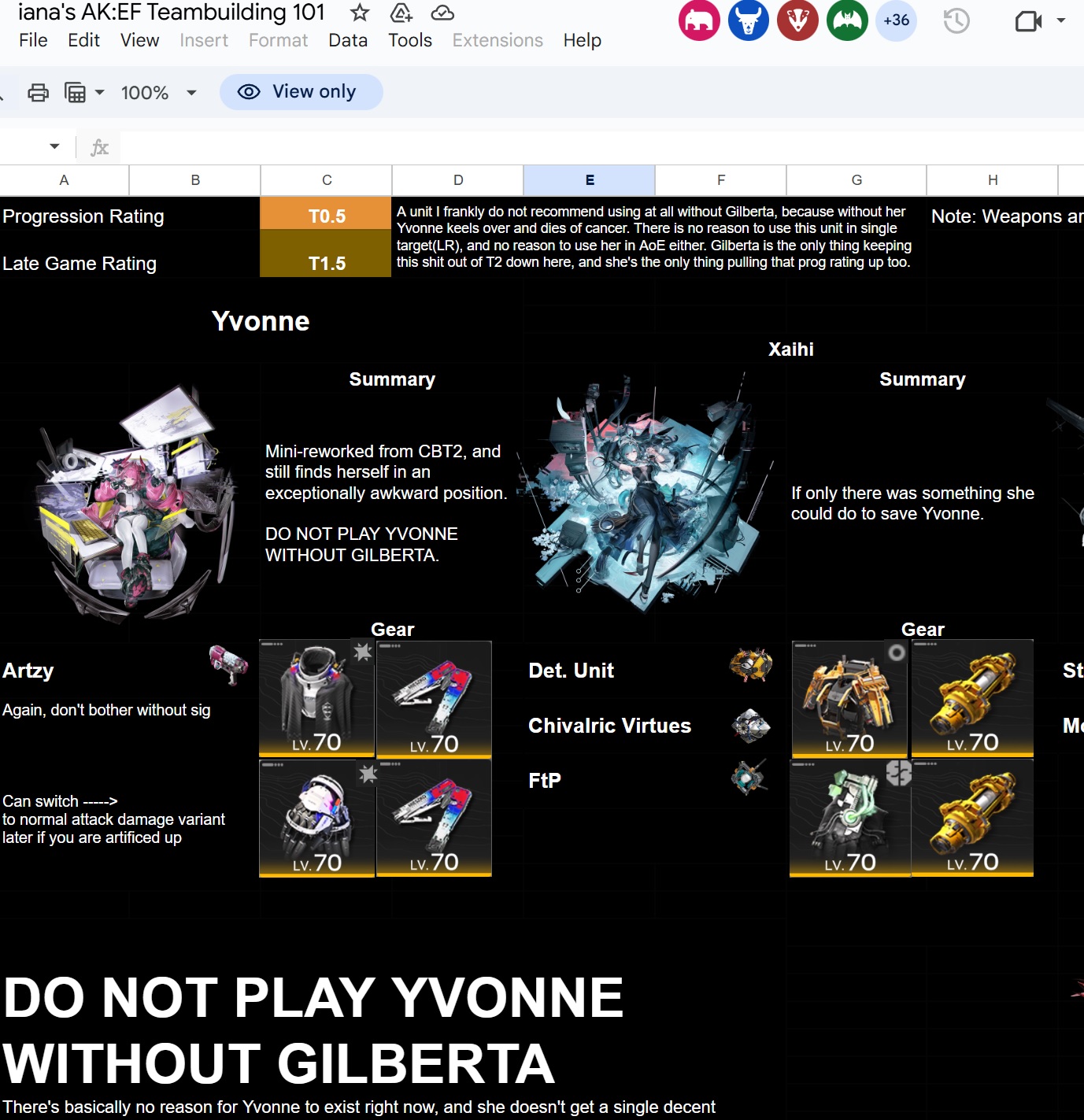Image resolution: width=1084 pixels, height=1120 pixels.
Task: Start a call with the camera icon
Action: 1028,21
